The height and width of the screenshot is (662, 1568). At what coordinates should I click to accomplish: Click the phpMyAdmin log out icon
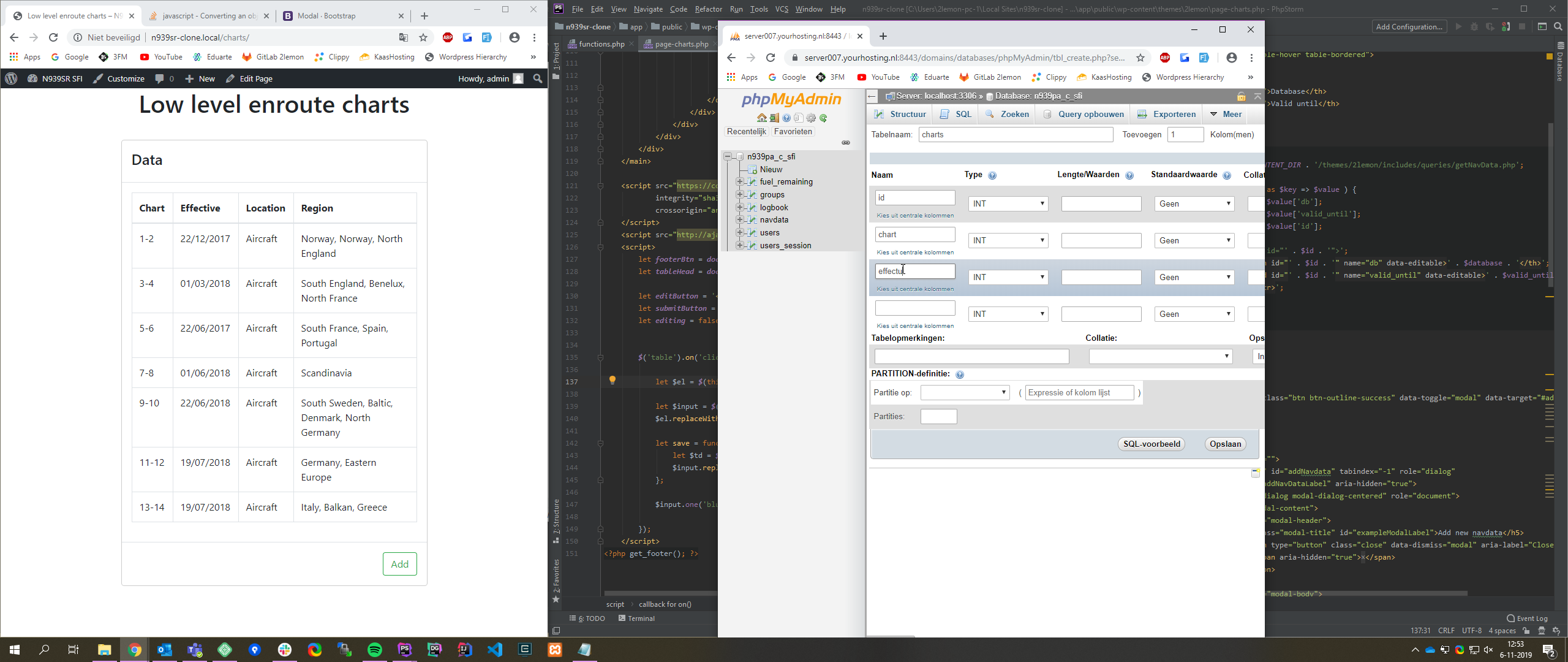[774, 118]
